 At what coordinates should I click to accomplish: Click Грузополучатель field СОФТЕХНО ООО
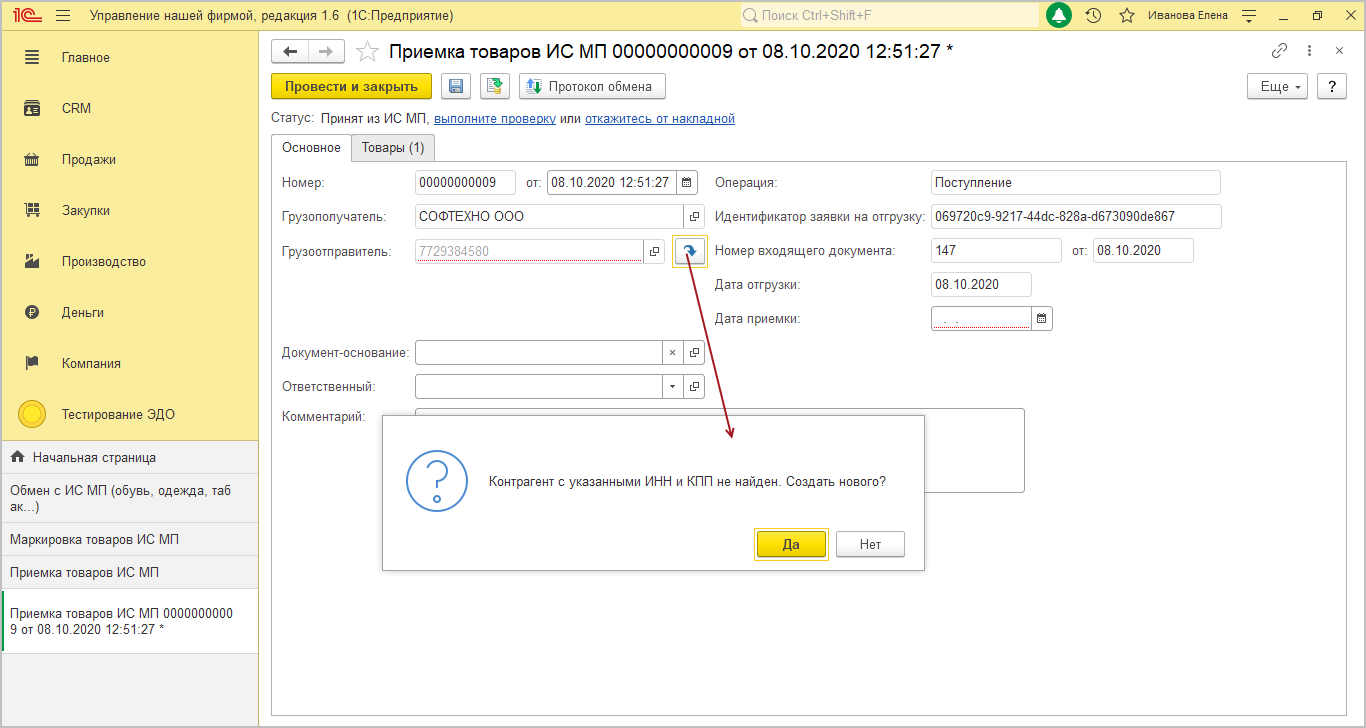549,216
